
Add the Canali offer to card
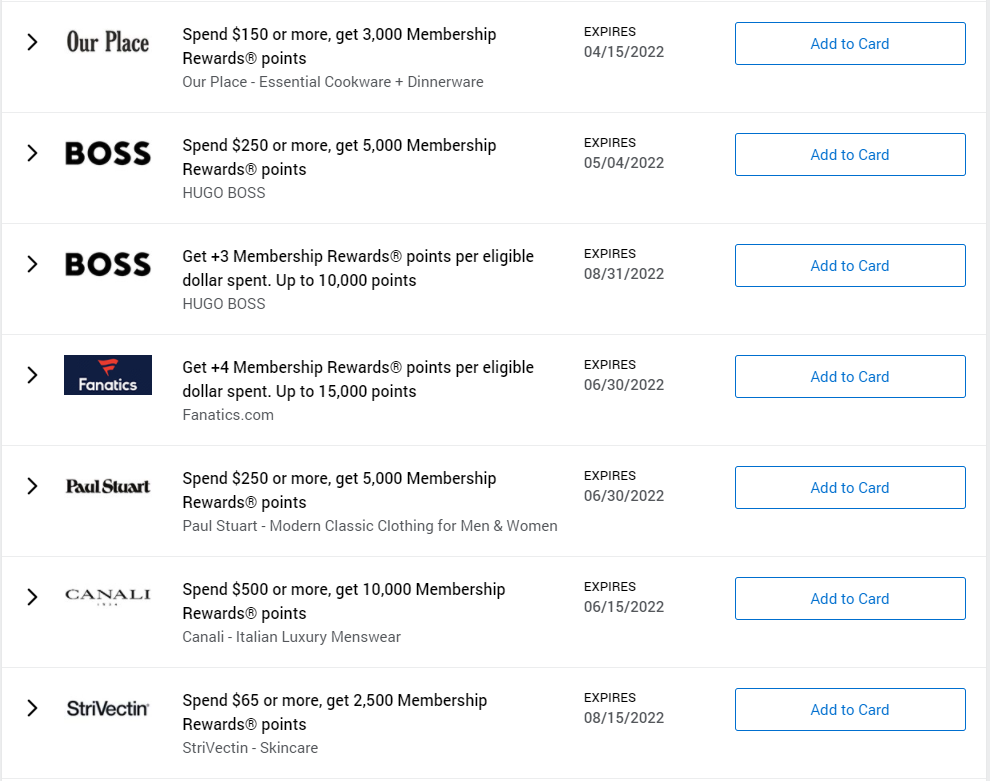(x=850, y=599)
